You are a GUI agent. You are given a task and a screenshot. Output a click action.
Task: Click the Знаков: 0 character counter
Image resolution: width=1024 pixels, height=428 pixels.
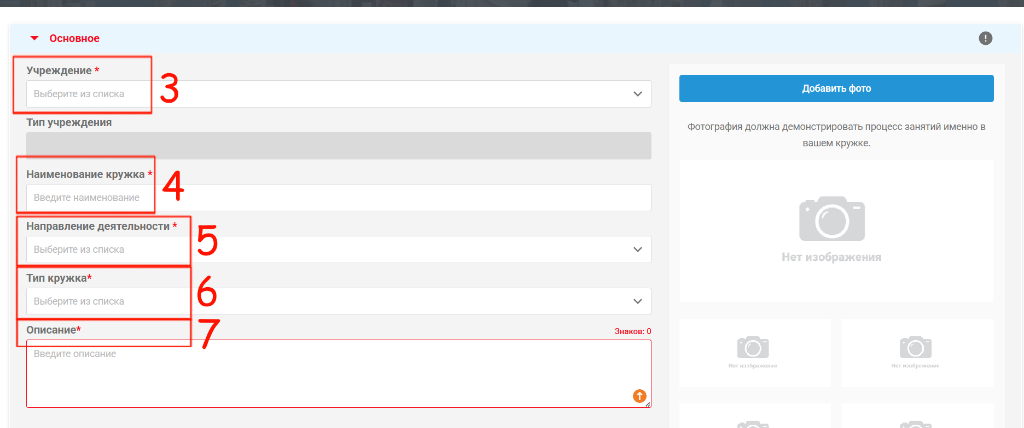tap(632, 331)
